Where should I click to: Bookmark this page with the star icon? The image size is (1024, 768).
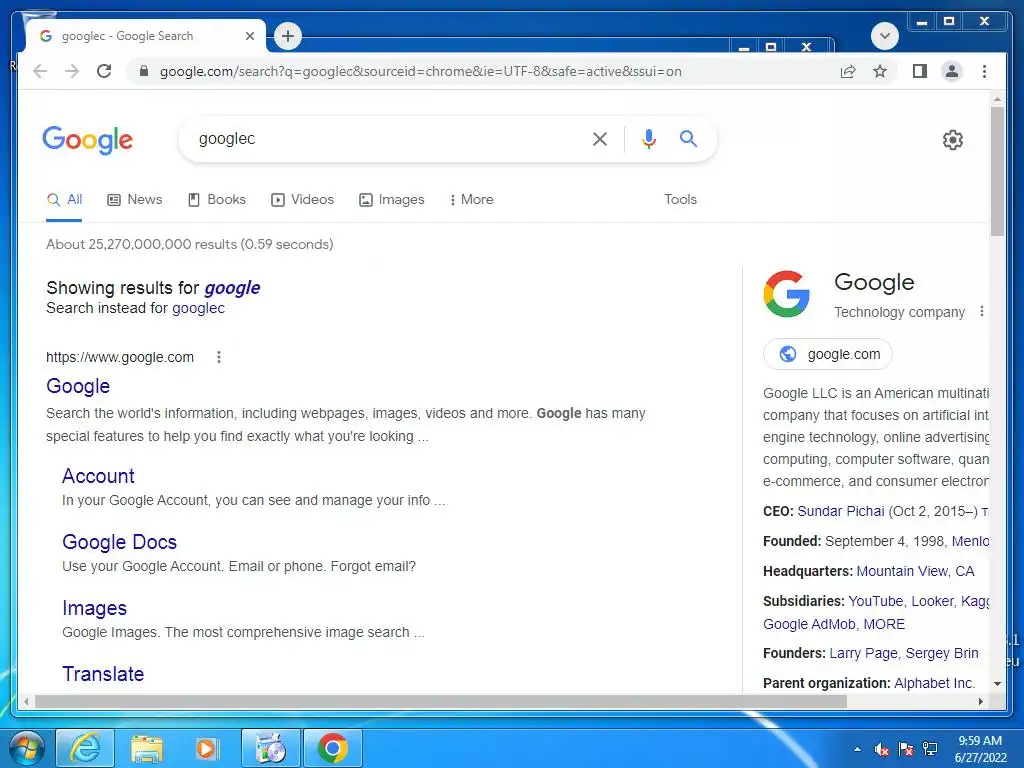pyautogui.click(x=880, y=71)
